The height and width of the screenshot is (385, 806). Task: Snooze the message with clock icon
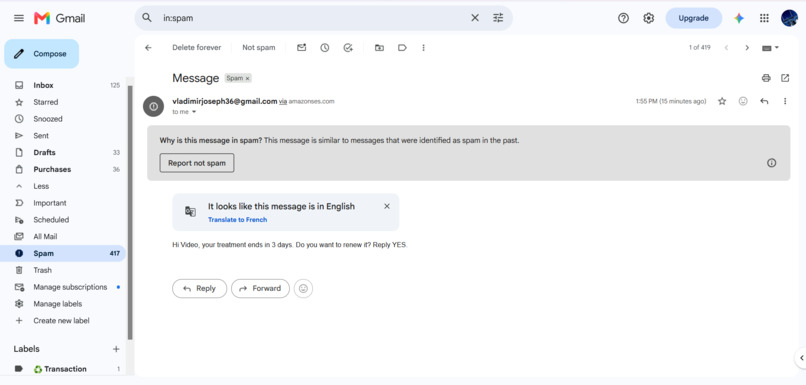coord(325,48)
